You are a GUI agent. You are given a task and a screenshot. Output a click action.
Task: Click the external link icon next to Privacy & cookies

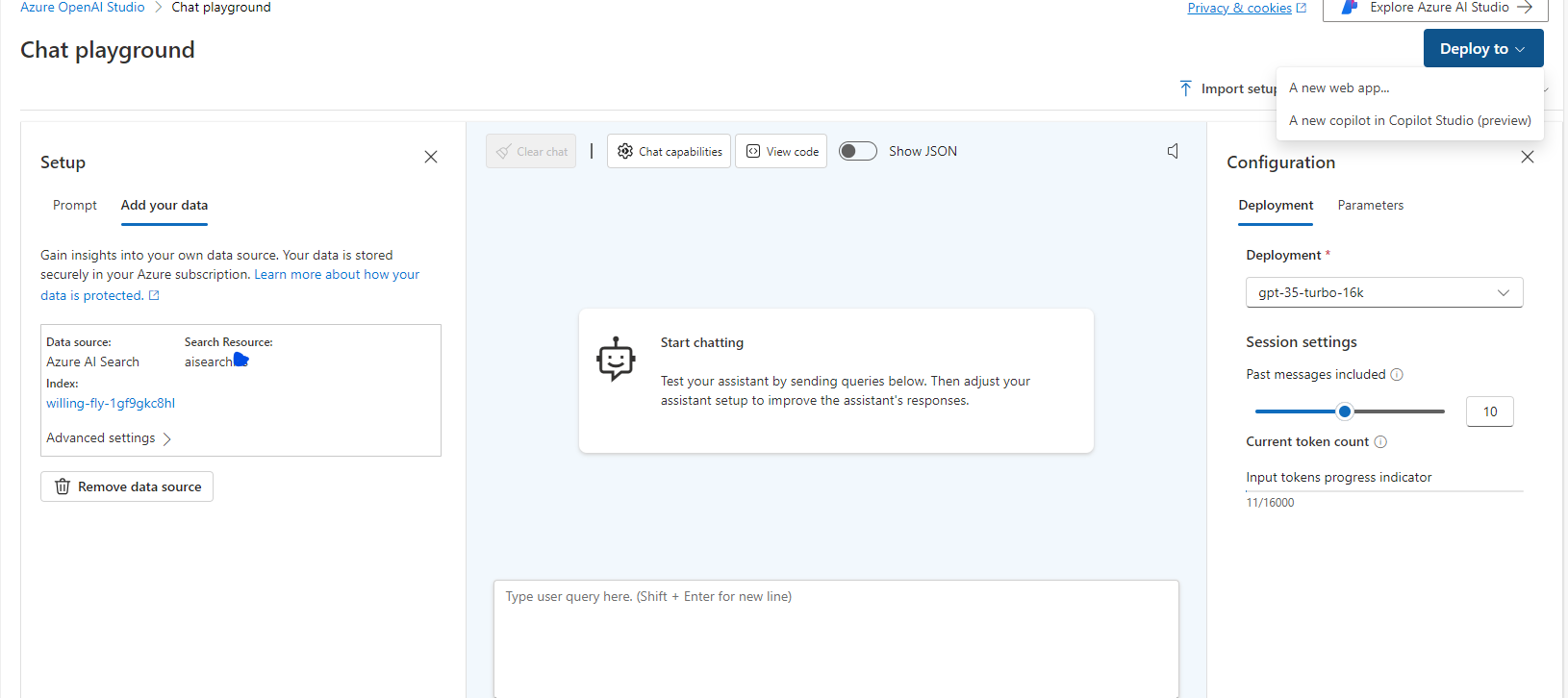pyautogui.click(x=1302, y=8)
